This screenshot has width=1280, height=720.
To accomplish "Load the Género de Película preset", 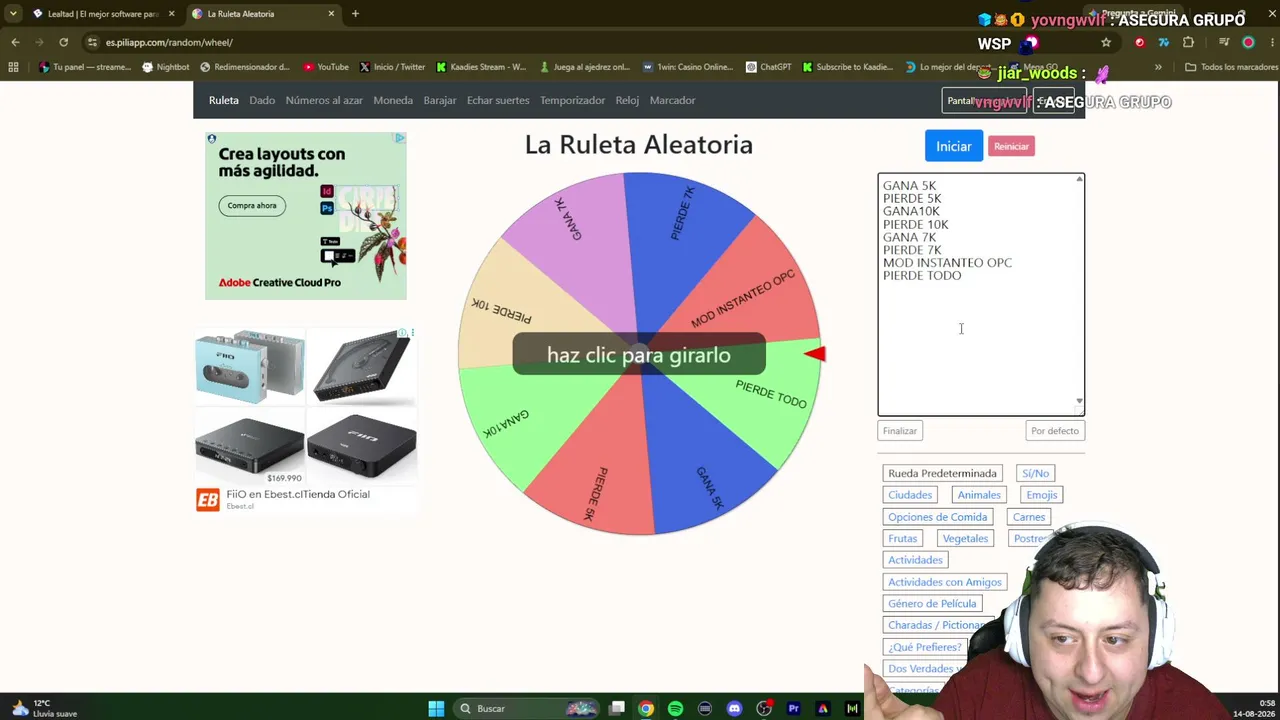I will [x=932, y=603].
